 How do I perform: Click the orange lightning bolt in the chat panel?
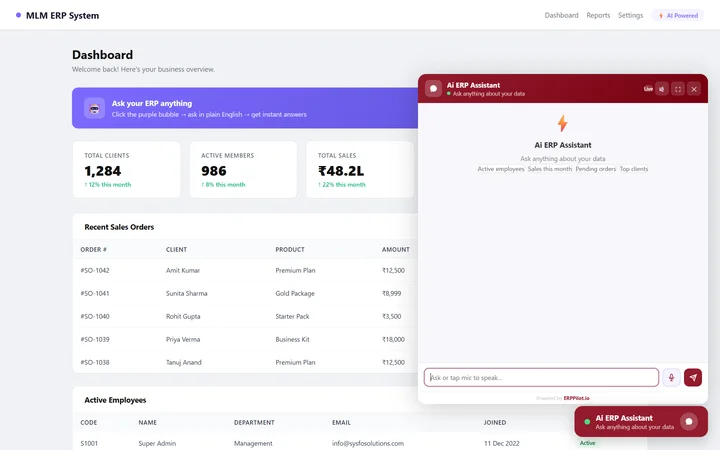pos(562,123)
